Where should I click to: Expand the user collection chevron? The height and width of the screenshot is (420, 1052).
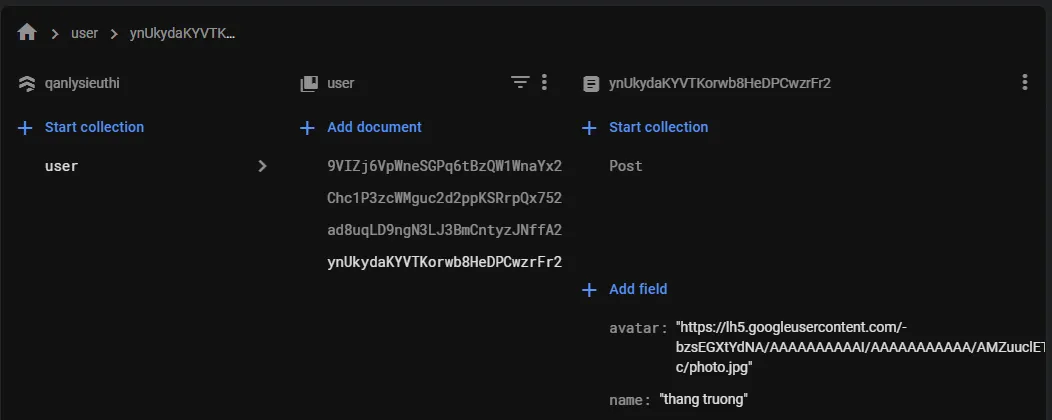pyautogui.click(x=262, y=166)
